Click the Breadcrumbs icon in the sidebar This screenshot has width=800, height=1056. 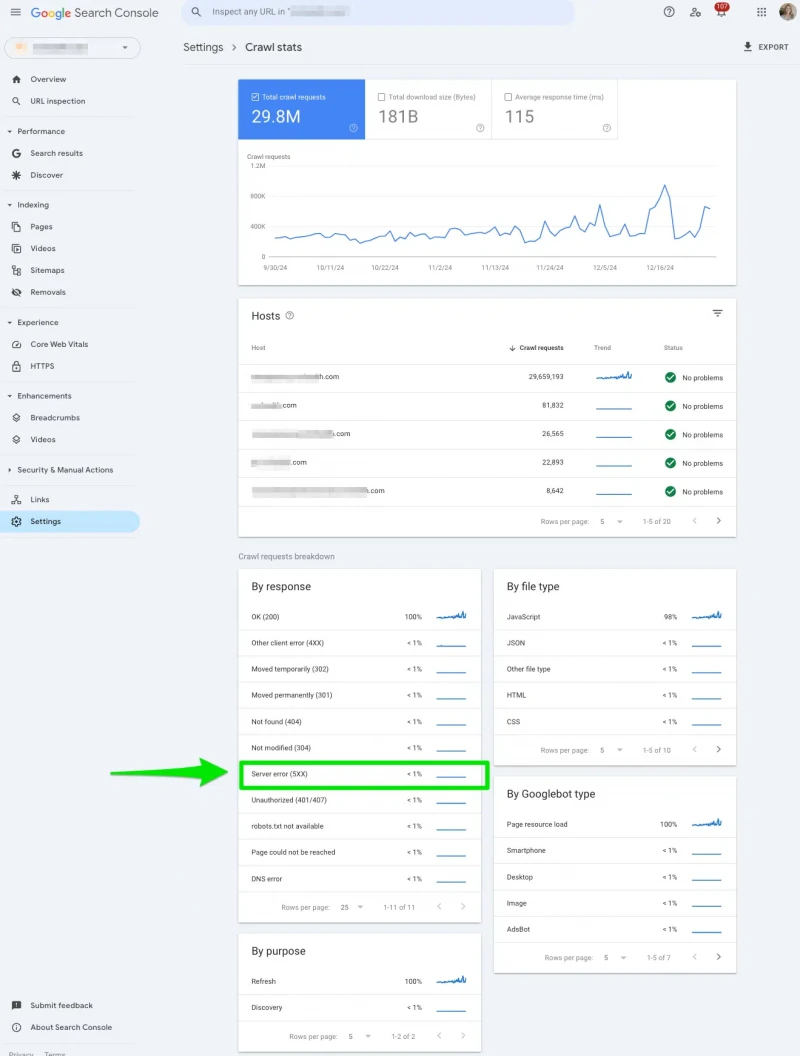click(x=16, y=418)
